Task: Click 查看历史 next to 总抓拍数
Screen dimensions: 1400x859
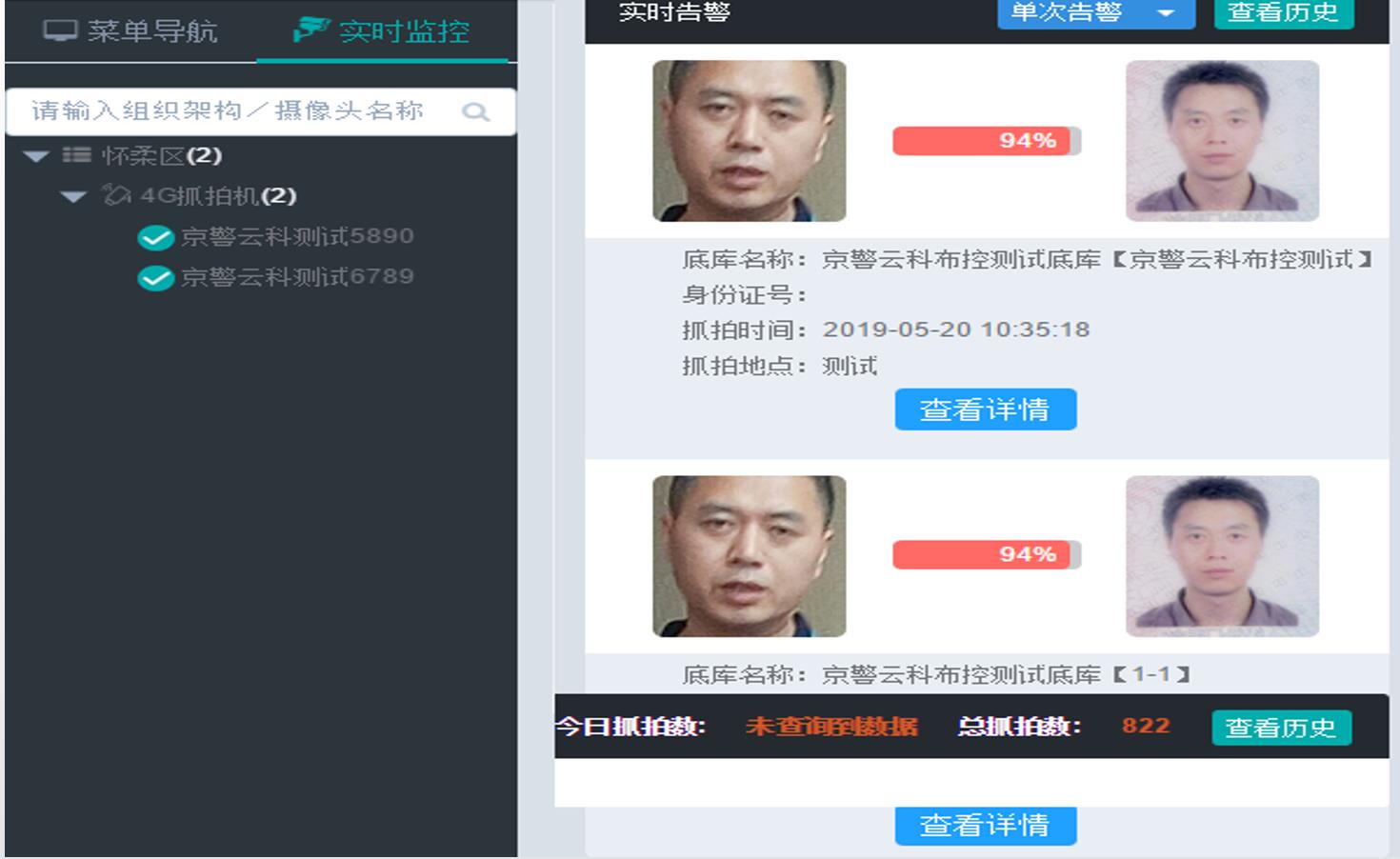Action: (1281, 728)
